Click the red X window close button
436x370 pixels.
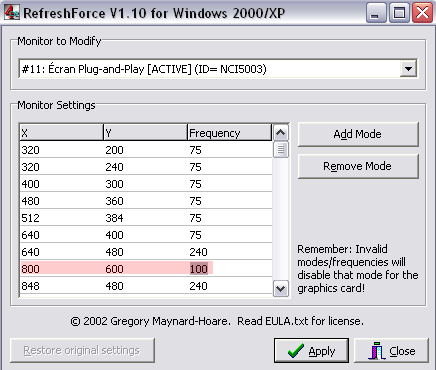click(422, 13)
